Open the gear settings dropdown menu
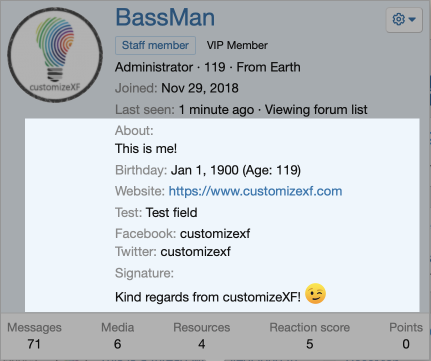The height and width of the screenshot is (361, 431). [404, 20]
